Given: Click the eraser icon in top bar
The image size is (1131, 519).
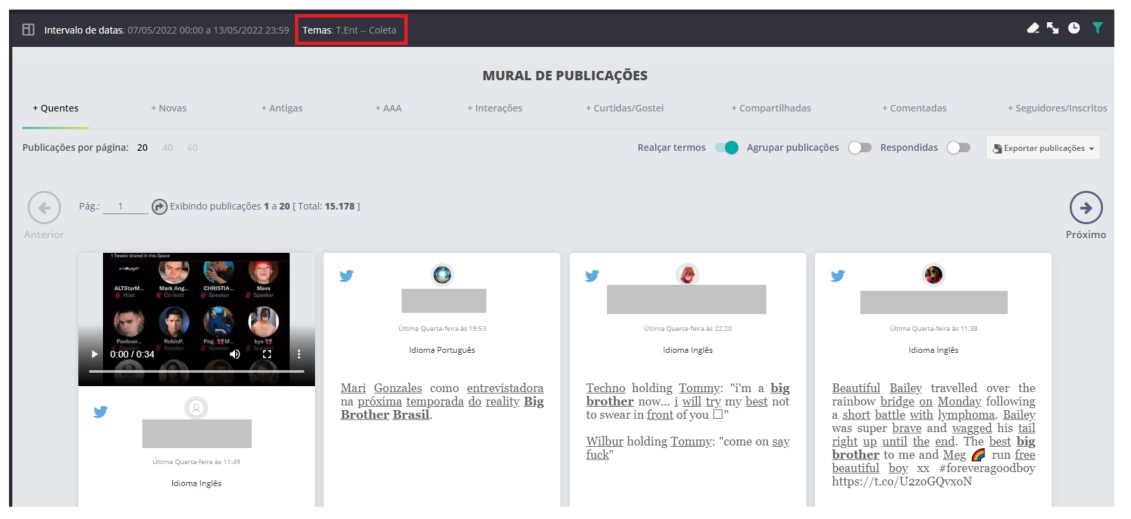Looking at the screenshot, I should click(x=1033, y=28).
